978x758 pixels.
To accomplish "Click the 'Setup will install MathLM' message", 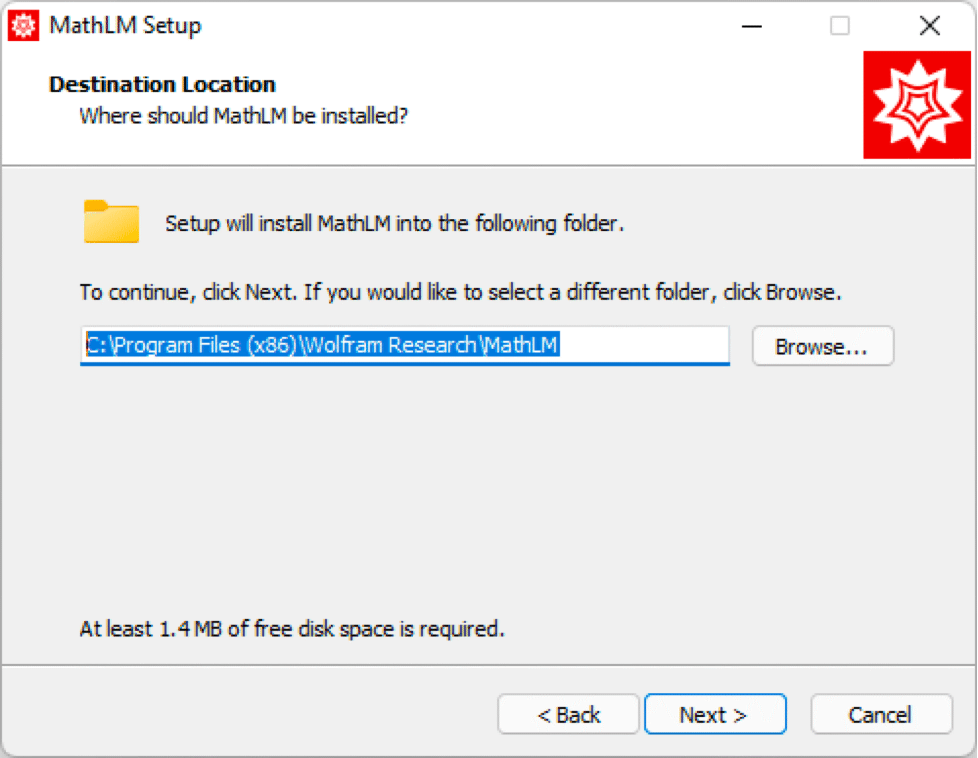I will point(394,223).
